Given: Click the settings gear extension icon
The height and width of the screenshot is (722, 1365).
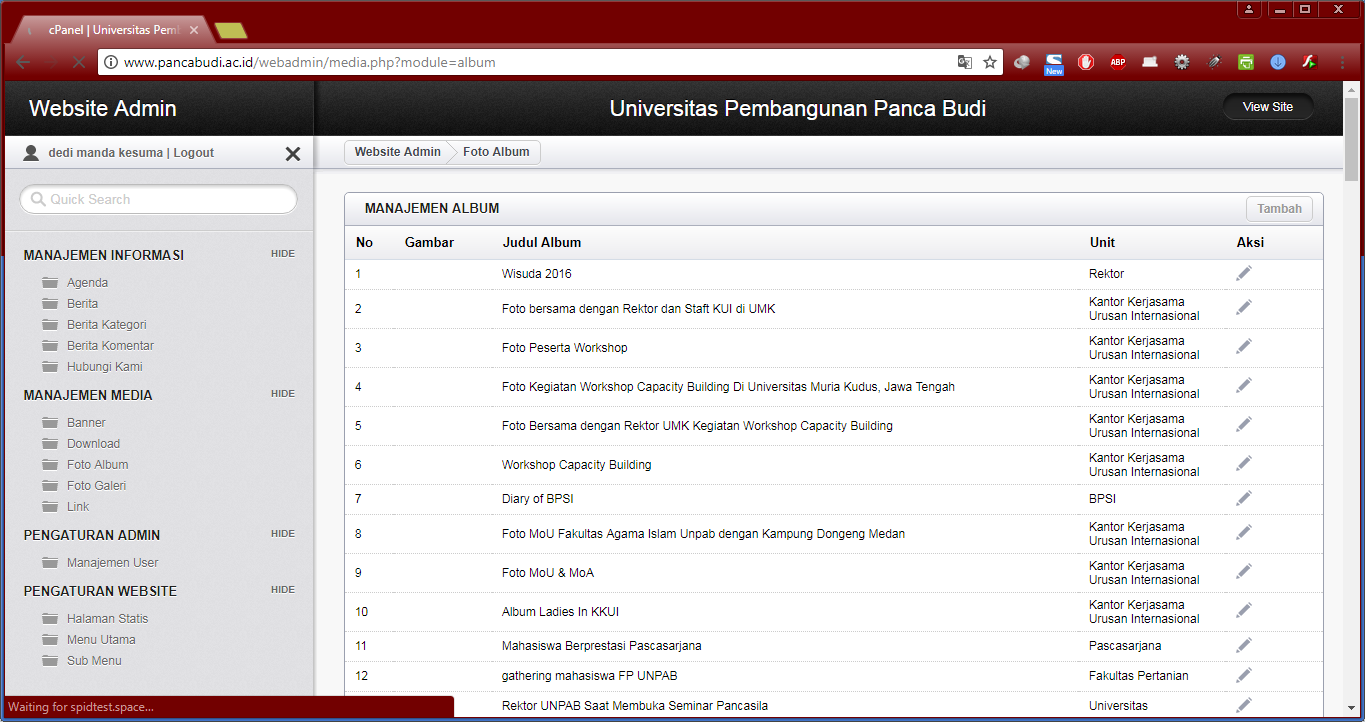Looking at the screenshot, I should [1181, 62].
